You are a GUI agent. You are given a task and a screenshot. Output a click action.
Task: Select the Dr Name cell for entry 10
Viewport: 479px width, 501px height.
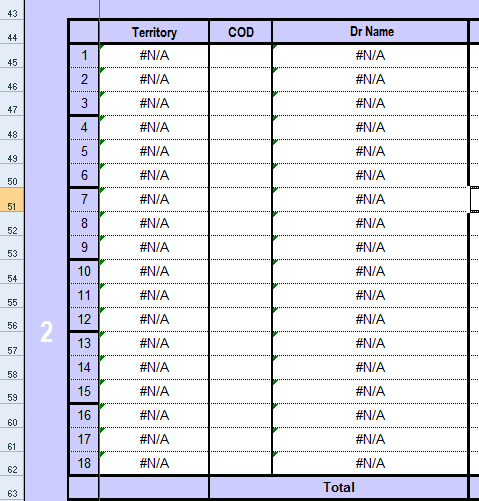[370, 271]
